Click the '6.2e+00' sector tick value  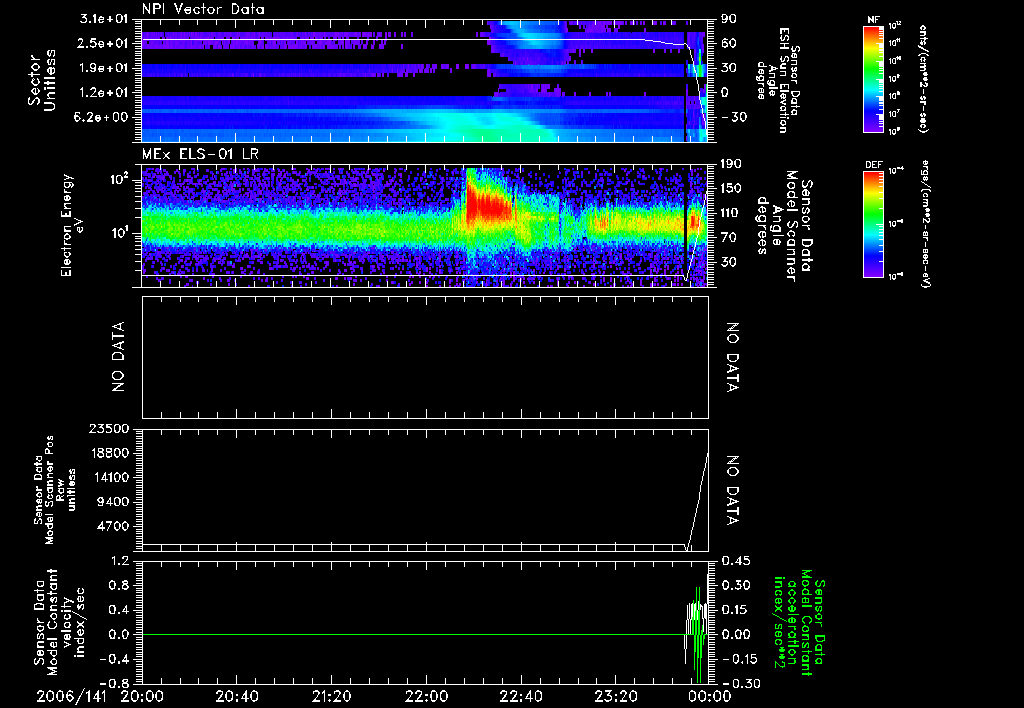103,117
